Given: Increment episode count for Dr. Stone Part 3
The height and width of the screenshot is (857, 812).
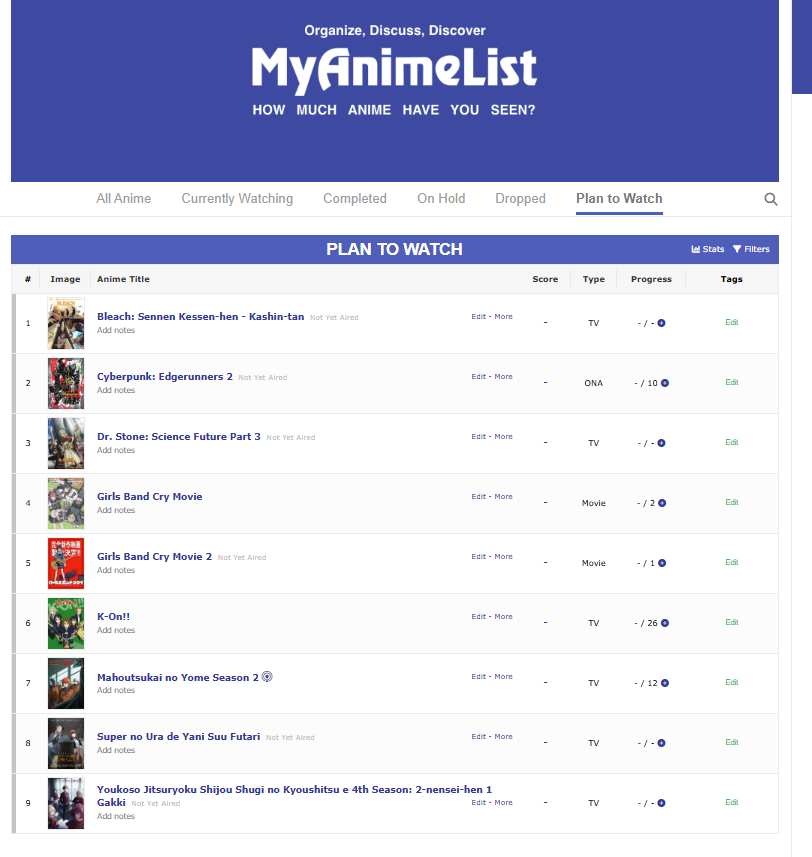Looking at the screenshot, I should point(661,443).
